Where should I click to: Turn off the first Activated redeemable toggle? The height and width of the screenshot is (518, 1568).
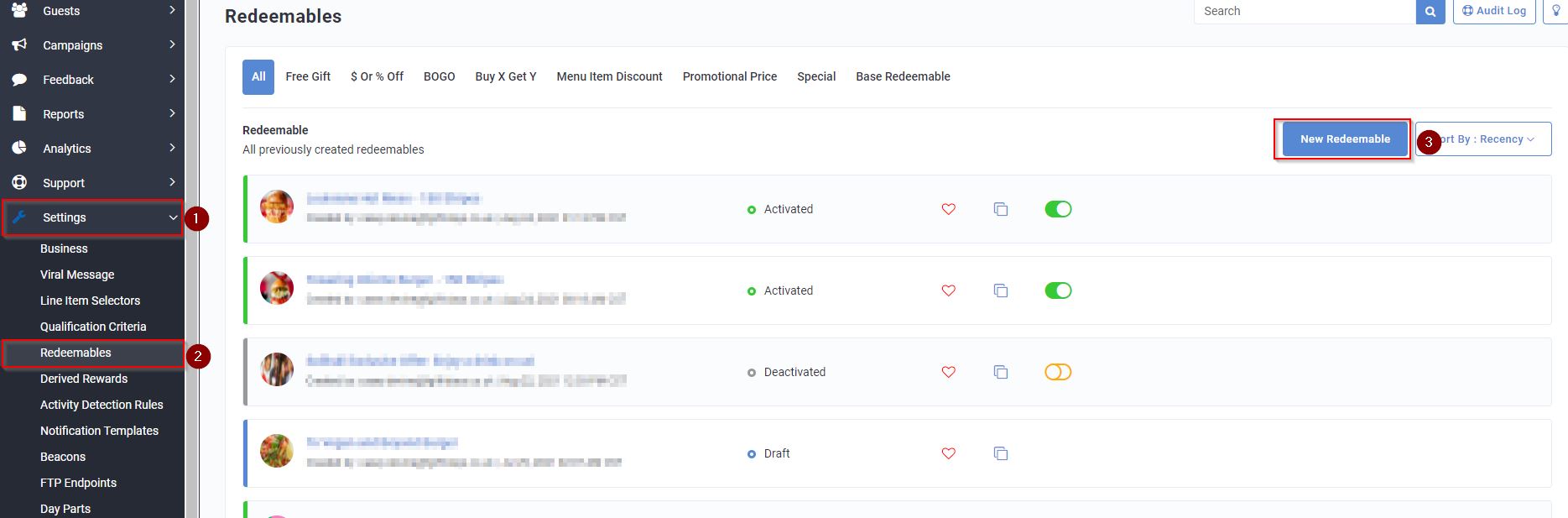coord(1057,209)
